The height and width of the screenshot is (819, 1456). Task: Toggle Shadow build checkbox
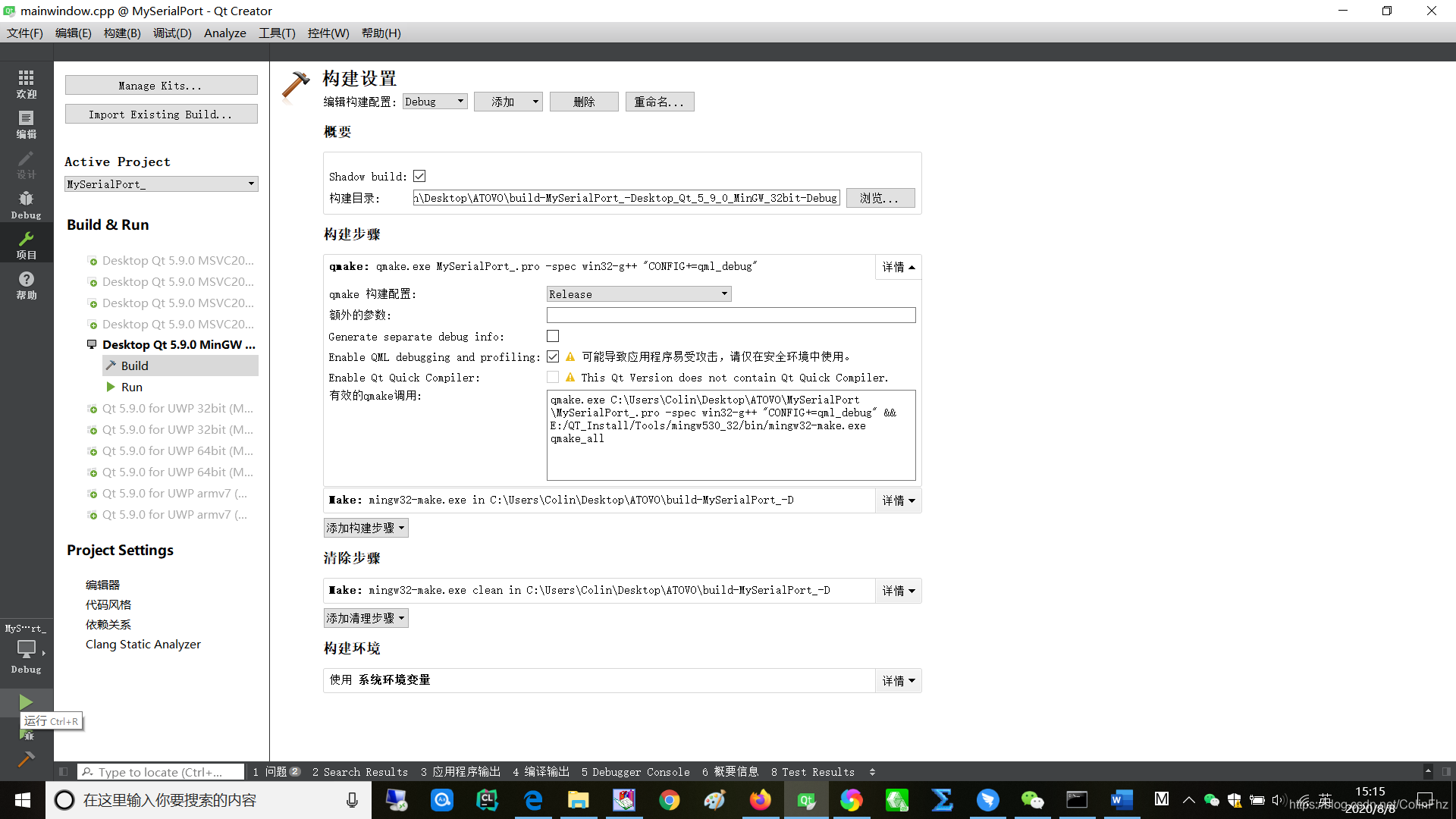tap(419, 176)
